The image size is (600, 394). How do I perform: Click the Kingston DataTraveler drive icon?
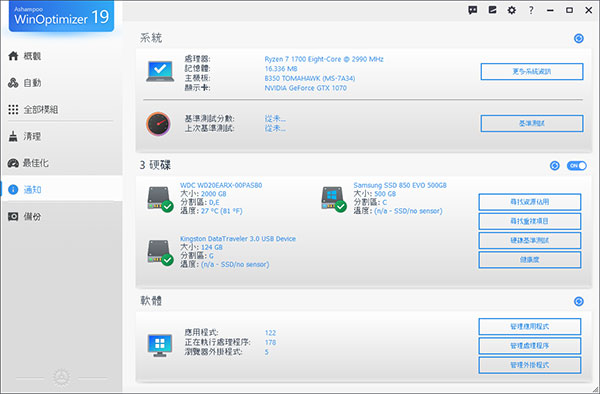tap(160, 252)
